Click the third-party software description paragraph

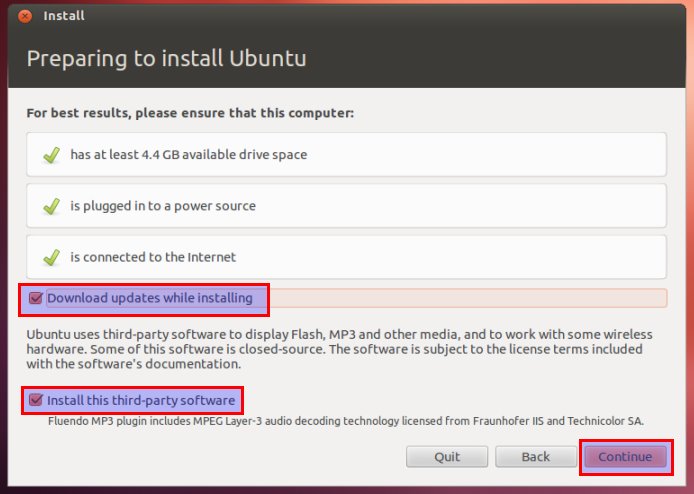click(340, 342)
